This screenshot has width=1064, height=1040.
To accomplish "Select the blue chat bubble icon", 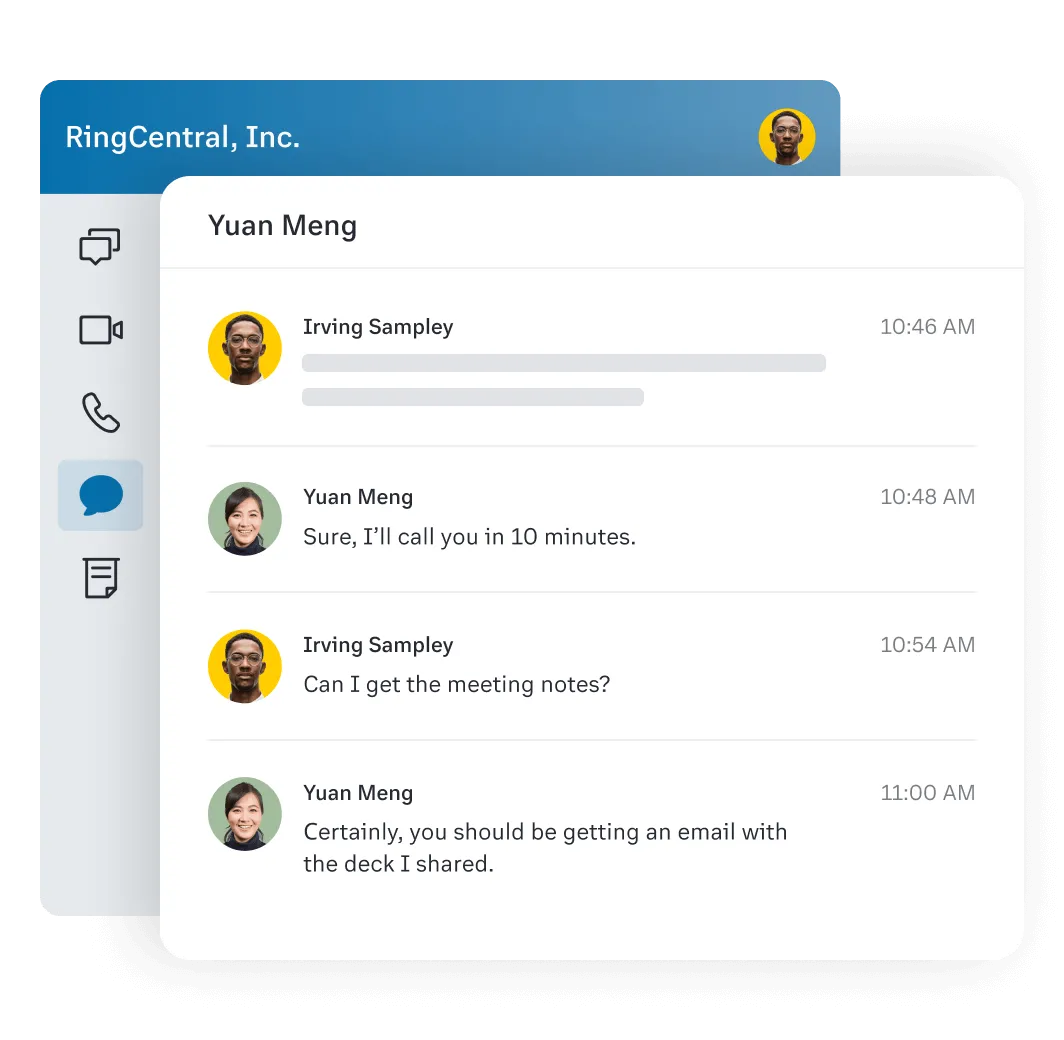I will (x=101, y=495).
